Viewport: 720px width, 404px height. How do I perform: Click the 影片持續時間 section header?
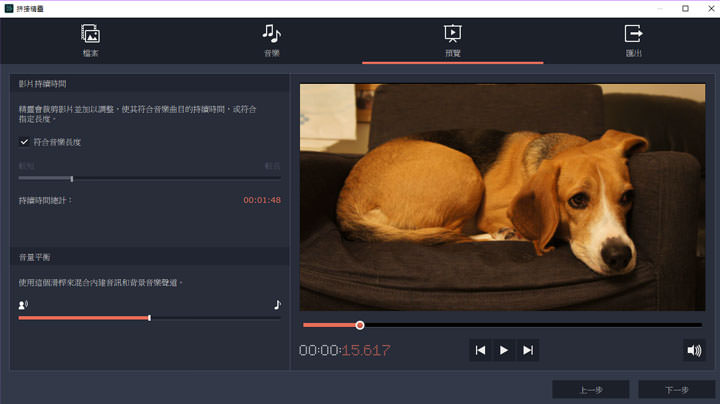tap(150, 84)
